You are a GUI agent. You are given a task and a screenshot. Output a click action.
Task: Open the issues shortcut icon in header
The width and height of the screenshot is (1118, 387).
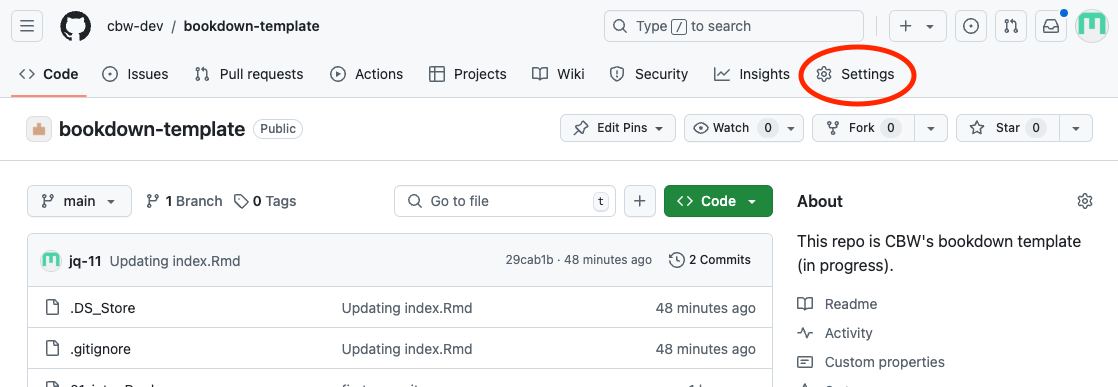coord(970,26)
